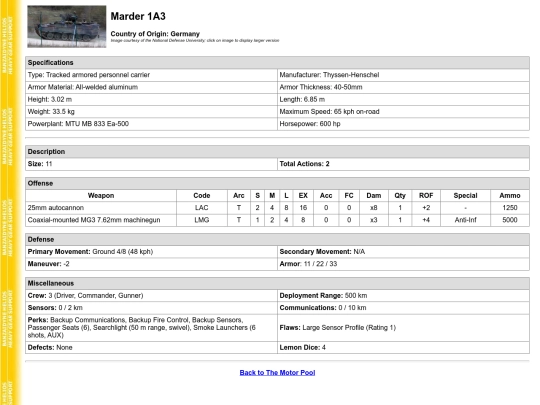Click the Lemon Dice: 4 cell
The image size is (540, 405).
tap(403, 347)
